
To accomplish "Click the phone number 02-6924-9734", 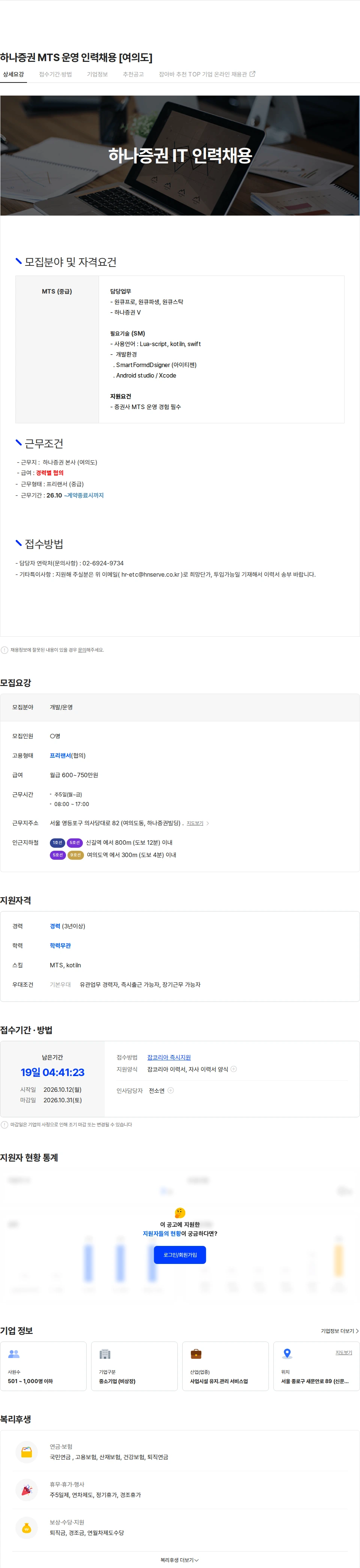I will click(103, 563).
